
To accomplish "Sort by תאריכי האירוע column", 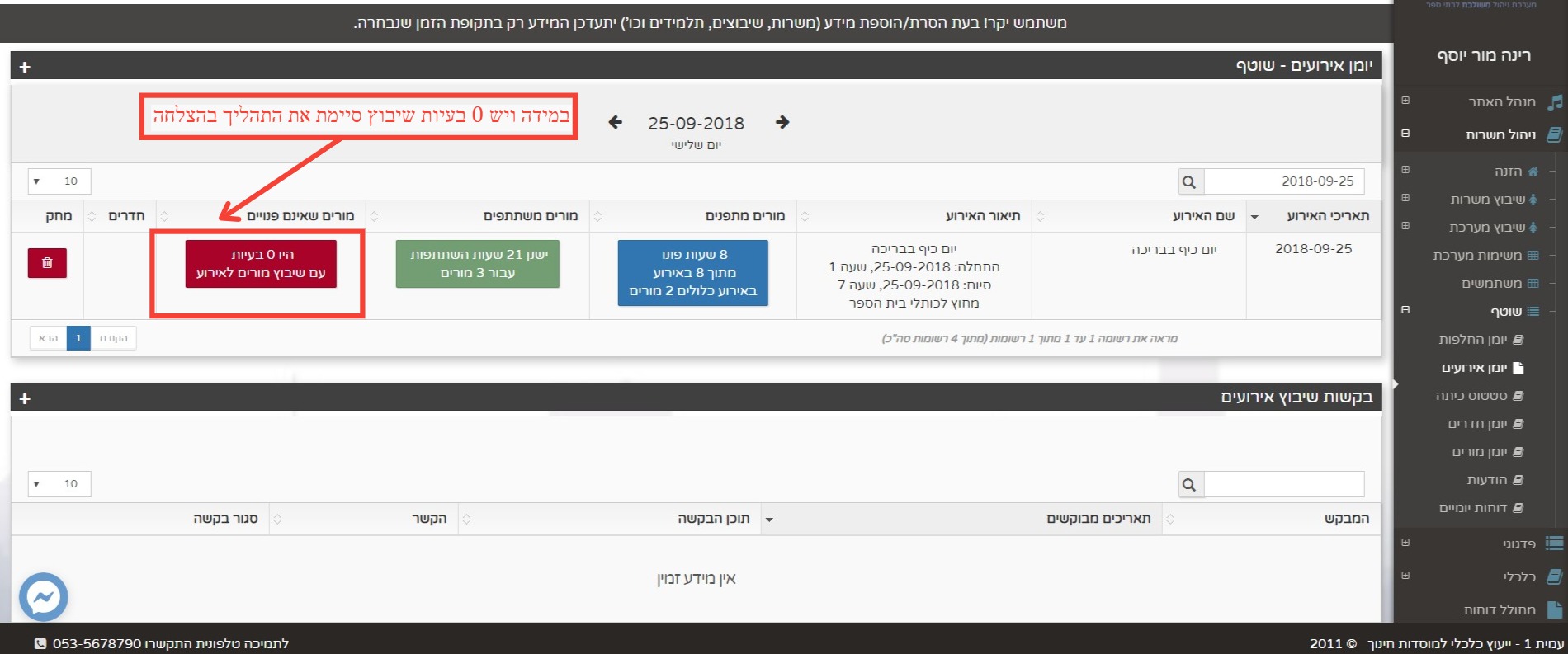I will [1314, 216].
